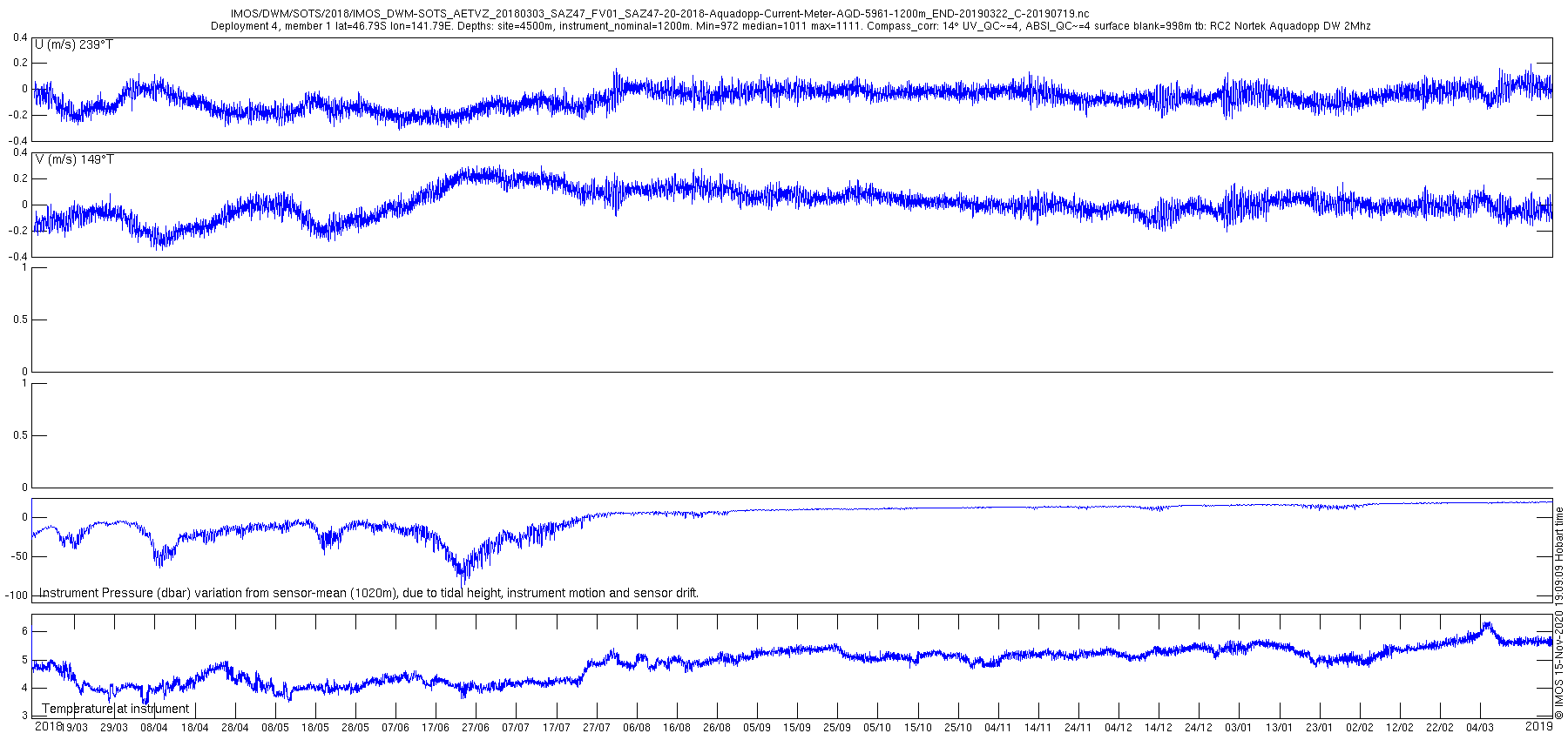
Task: Select the '04/12' date tick label
Action: pyautogui.click(x=1118, y=728)
